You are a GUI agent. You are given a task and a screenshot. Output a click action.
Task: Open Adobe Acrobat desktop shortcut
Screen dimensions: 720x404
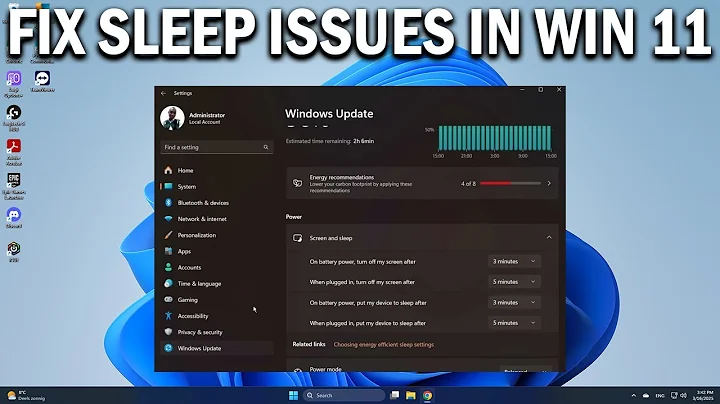pyautogui.click(x=13, y=152)
